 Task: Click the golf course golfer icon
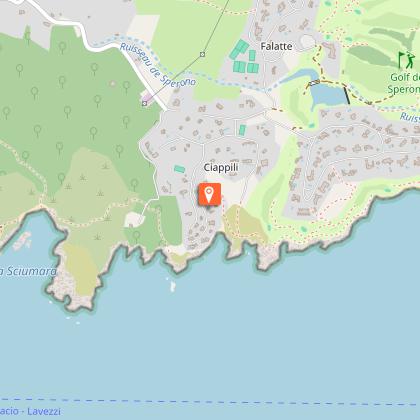click(x=407, y=60)
